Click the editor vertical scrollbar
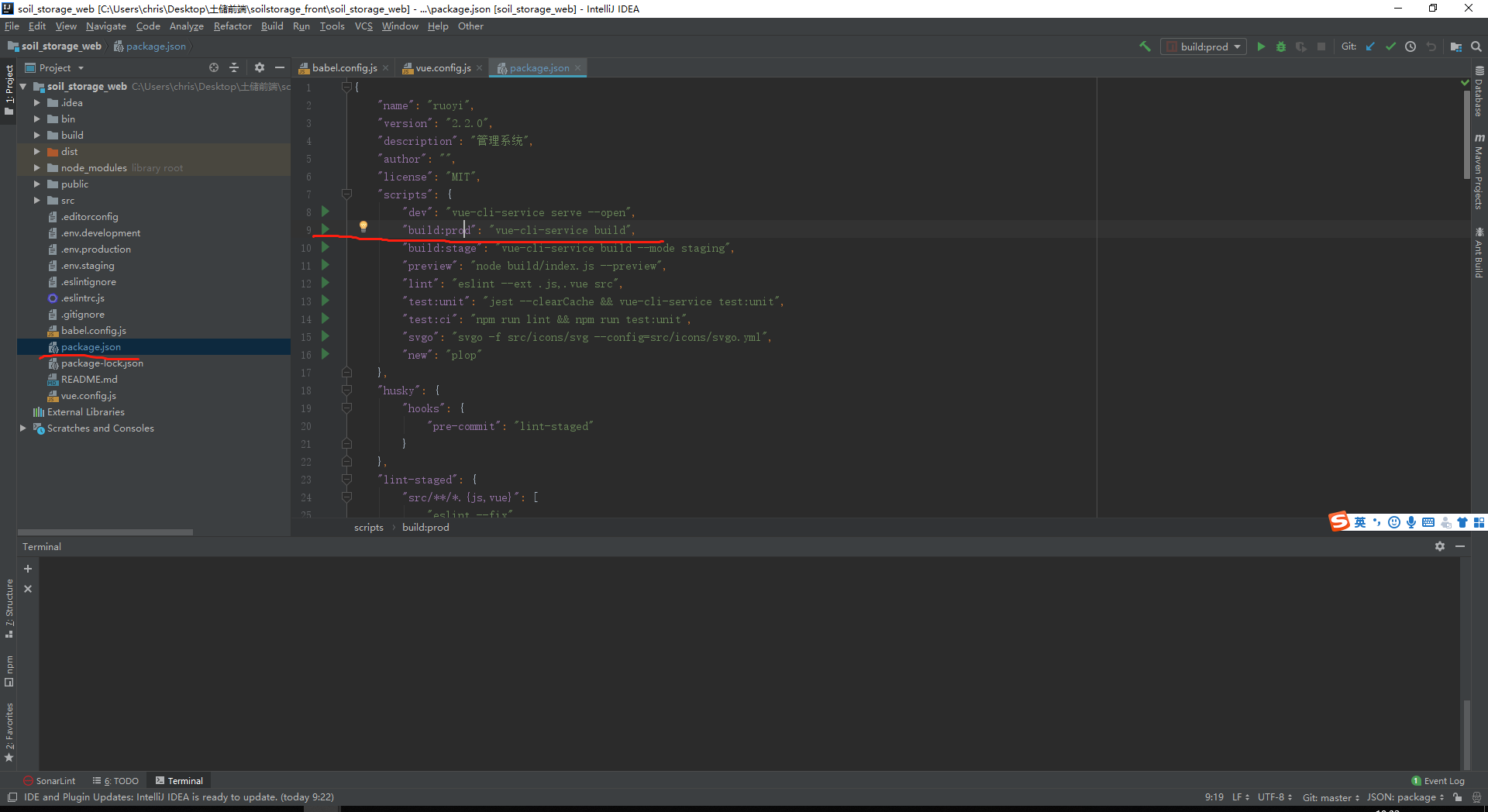Screen dimensions: 1488x812 pyautogui.click(x=1467, y=135)
